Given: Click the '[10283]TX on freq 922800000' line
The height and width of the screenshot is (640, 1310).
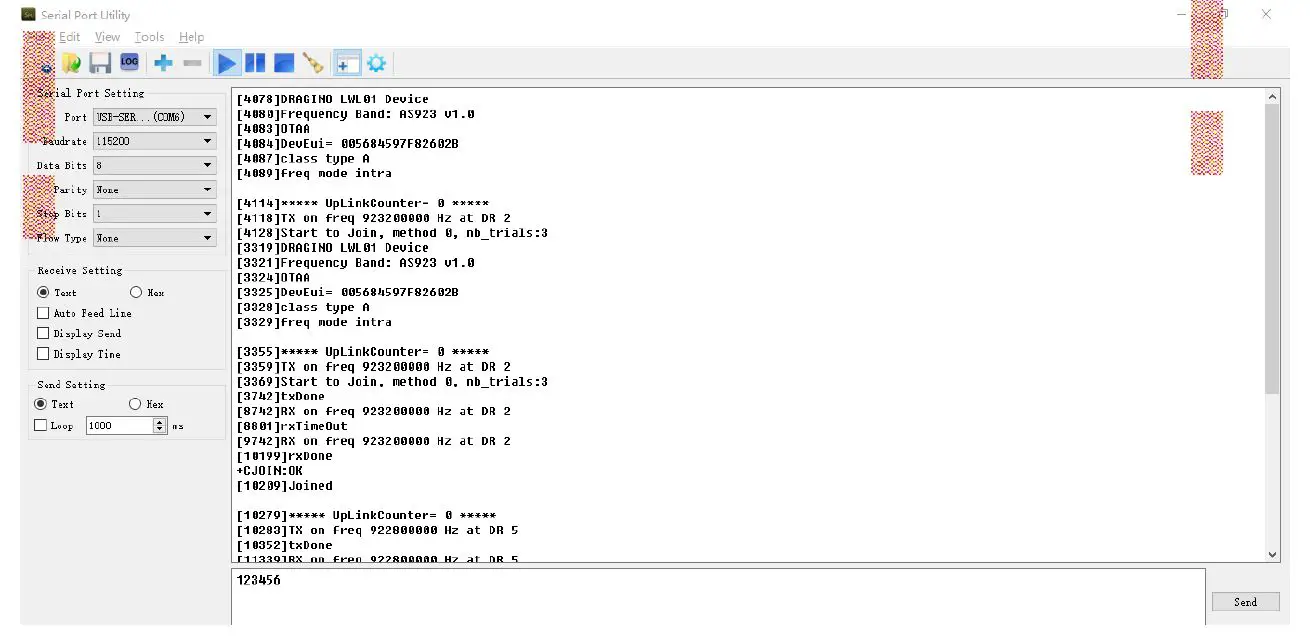Looking at the screenshot, I should point(377,530).
